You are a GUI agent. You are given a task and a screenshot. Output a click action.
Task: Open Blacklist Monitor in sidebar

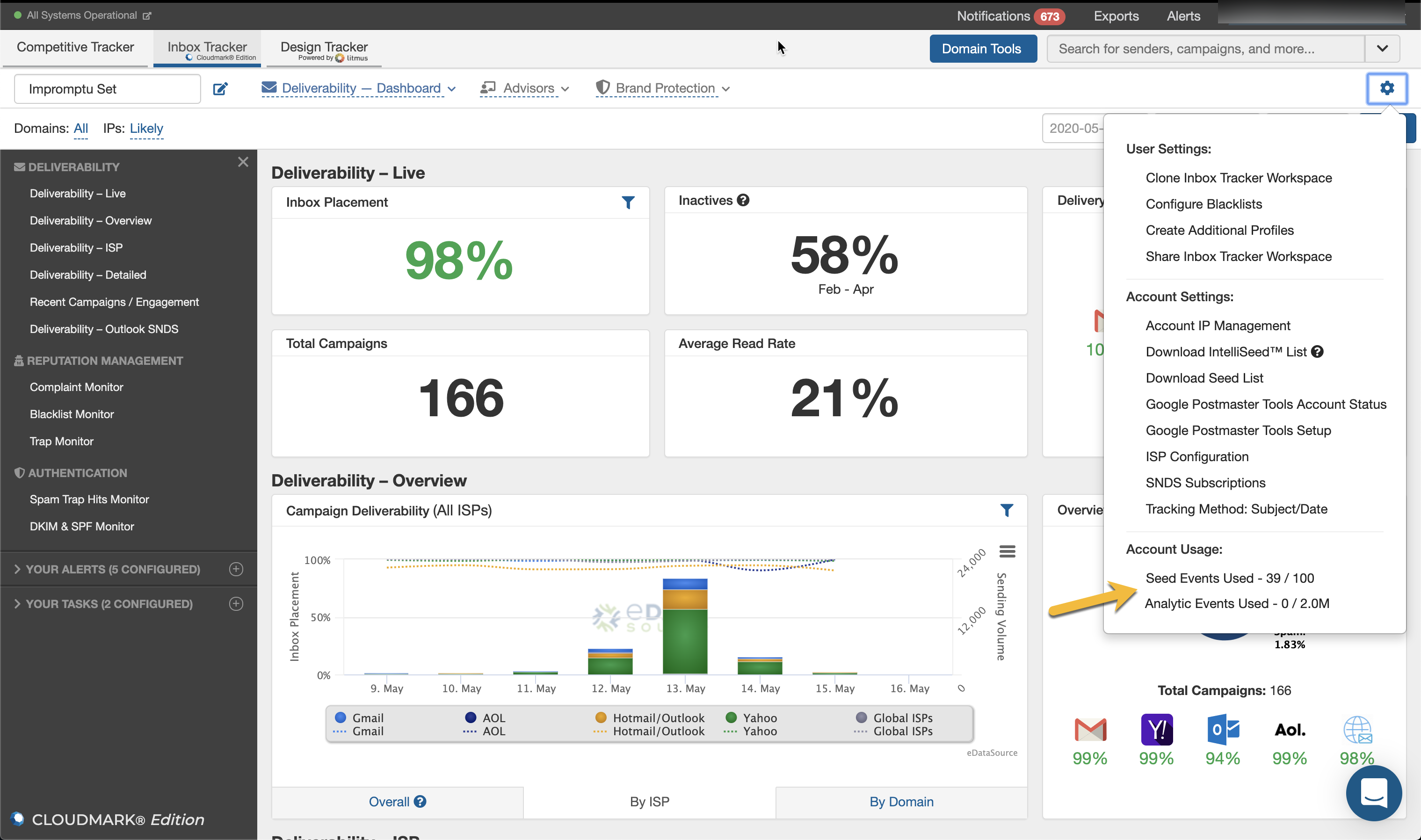[x=72, y=414]
